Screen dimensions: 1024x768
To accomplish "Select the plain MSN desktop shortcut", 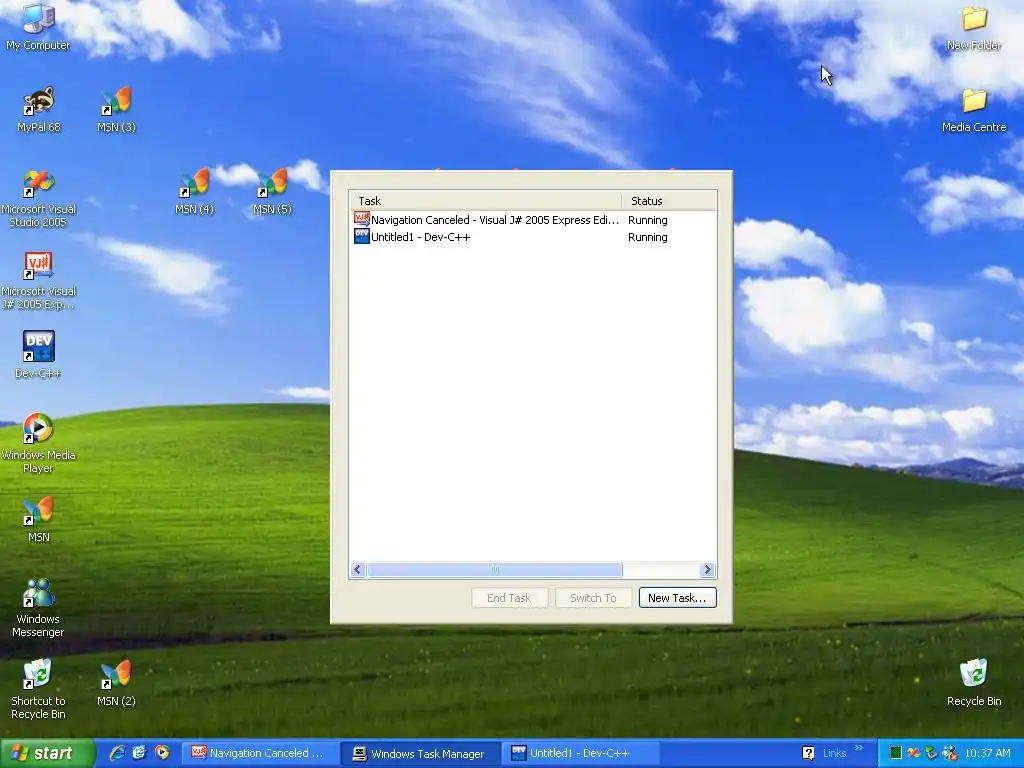I will [x=39, y=520].
